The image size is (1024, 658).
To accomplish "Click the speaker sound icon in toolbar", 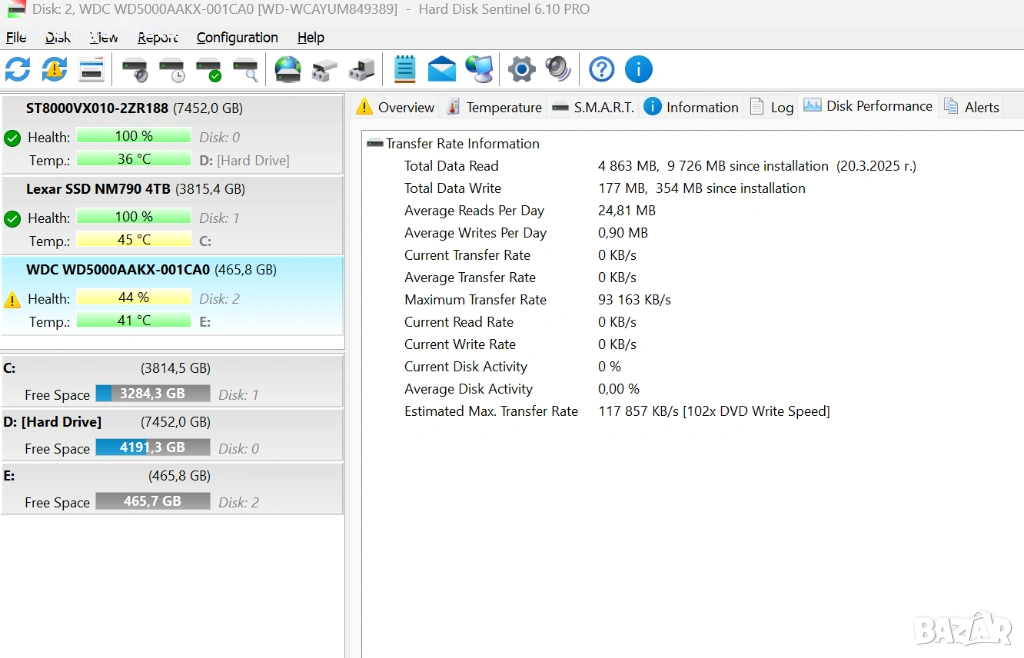I will [x=557, y=69].
